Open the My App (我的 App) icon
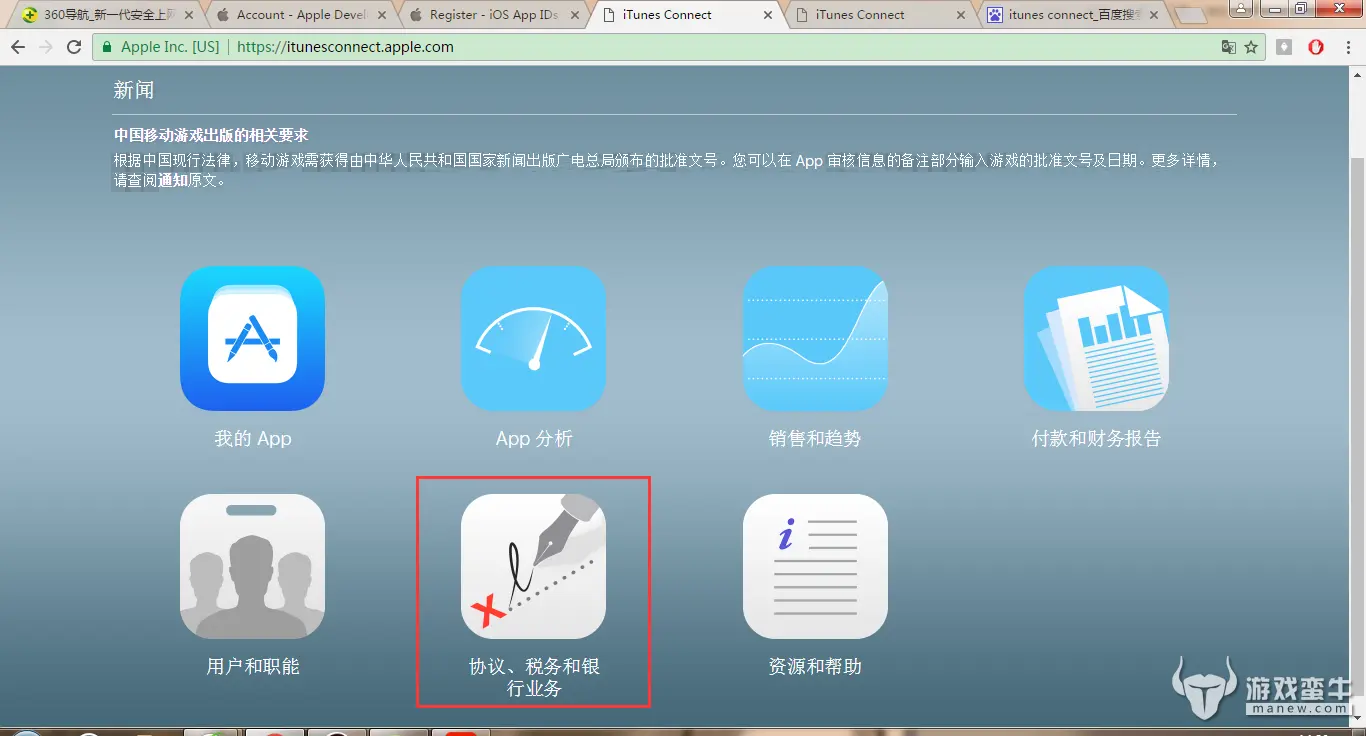 (252, 338)
